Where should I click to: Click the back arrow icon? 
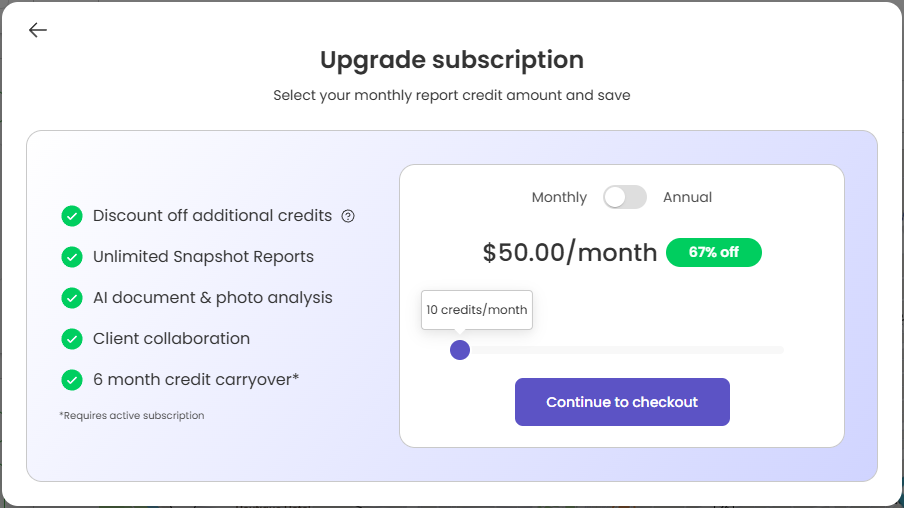[38, 30]
